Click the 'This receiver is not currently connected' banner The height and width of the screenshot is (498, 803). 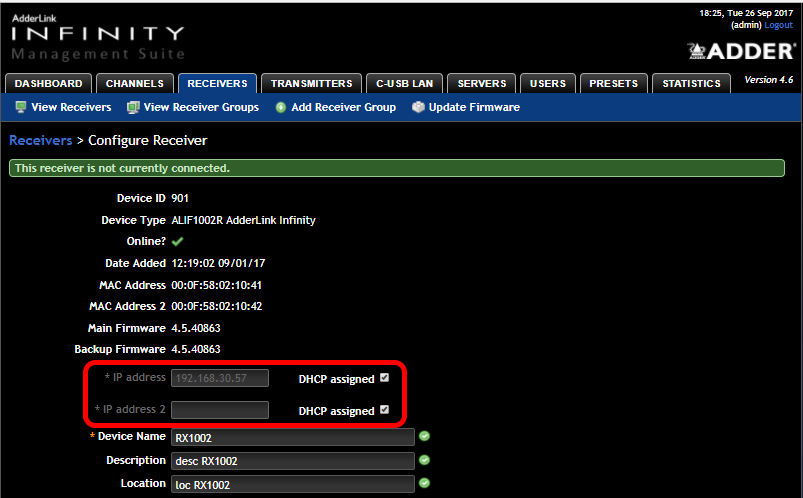click(x=397, y=168)
